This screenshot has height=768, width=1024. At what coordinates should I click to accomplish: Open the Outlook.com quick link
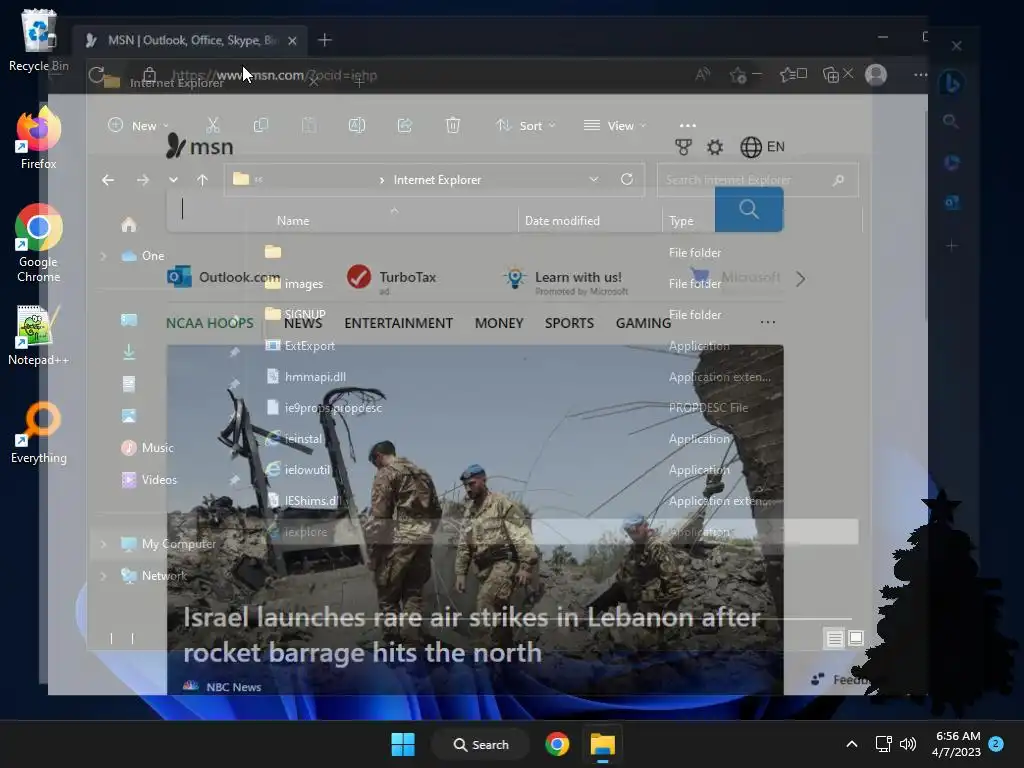[223, 277]
